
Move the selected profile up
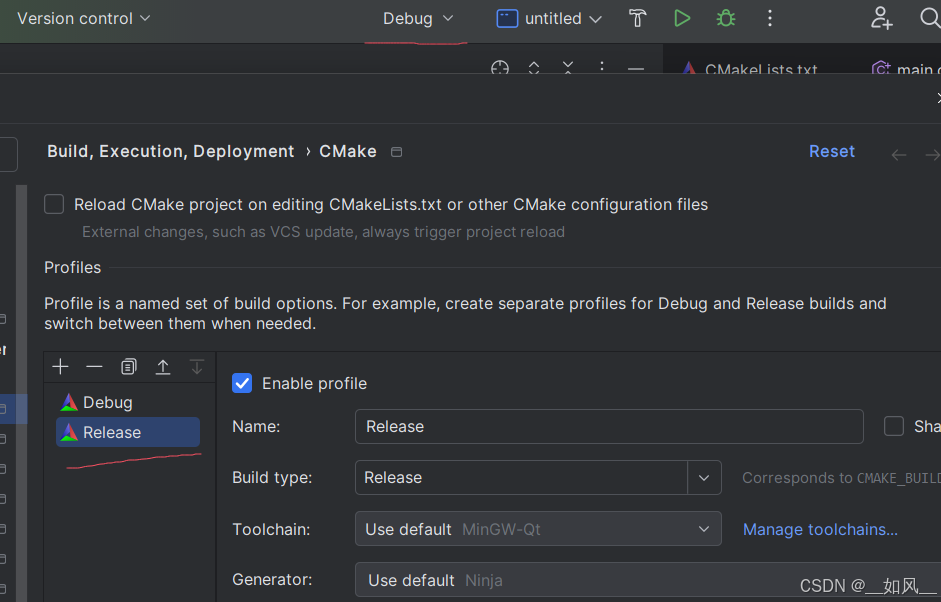click(x=162, y=367)
